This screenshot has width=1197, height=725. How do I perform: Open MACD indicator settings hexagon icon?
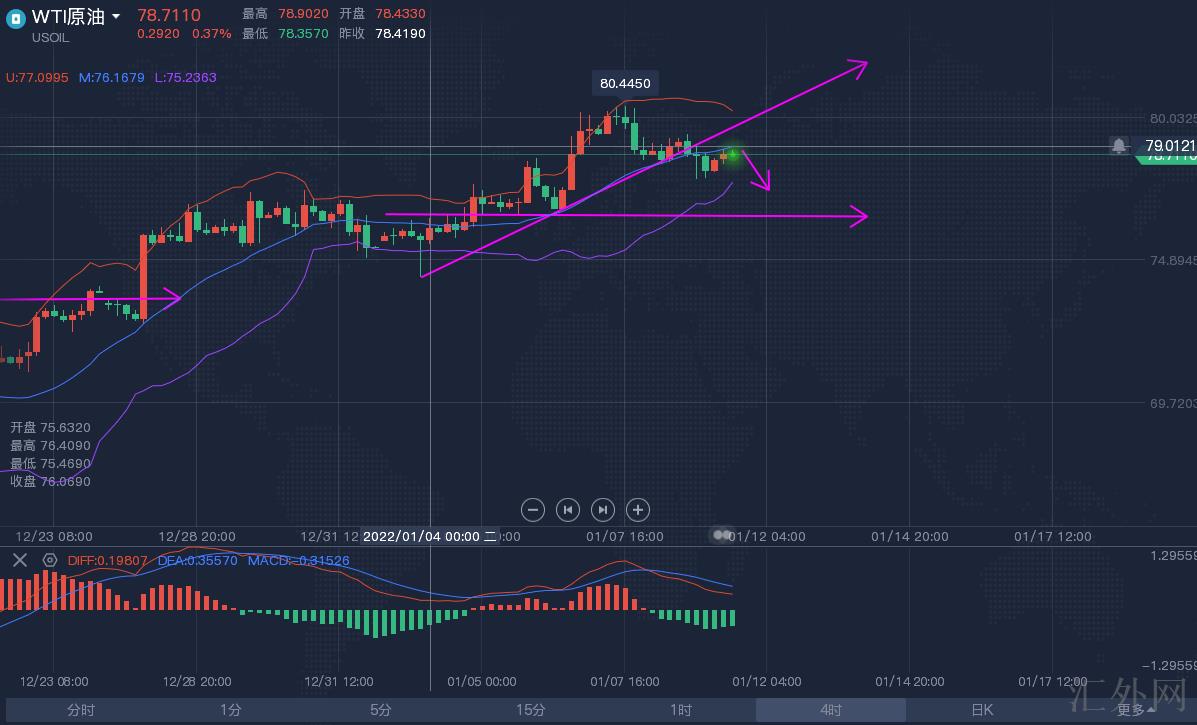point(49,560)
